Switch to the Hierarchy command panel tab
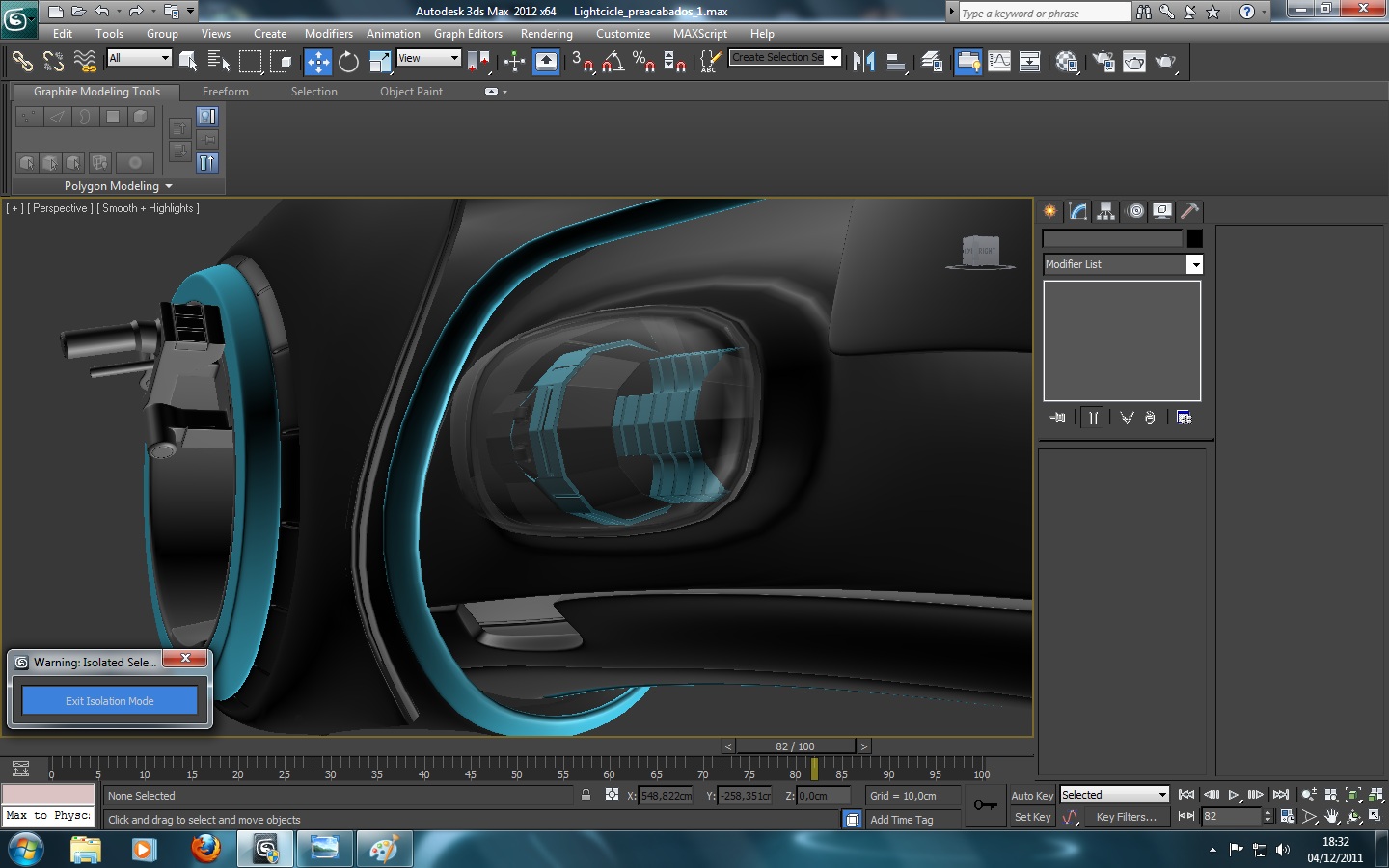This screenshot has height=868, width=1389. (1106, 211)
